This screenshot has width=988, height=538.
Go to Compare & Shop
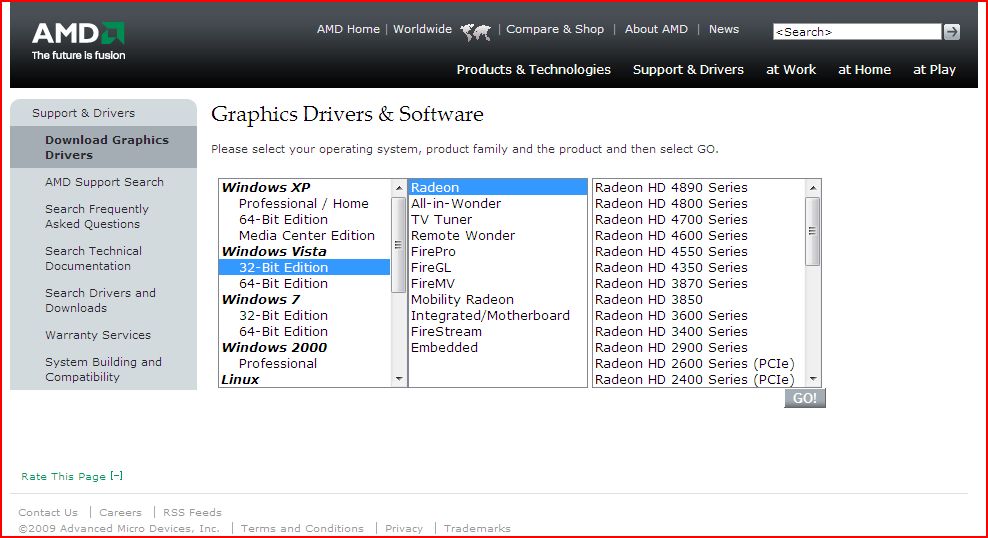point(554,29)
